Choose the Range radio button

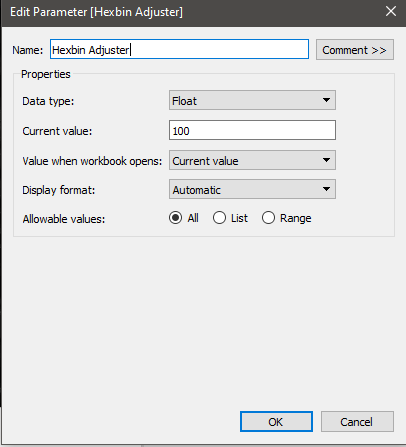coord(268,218)
